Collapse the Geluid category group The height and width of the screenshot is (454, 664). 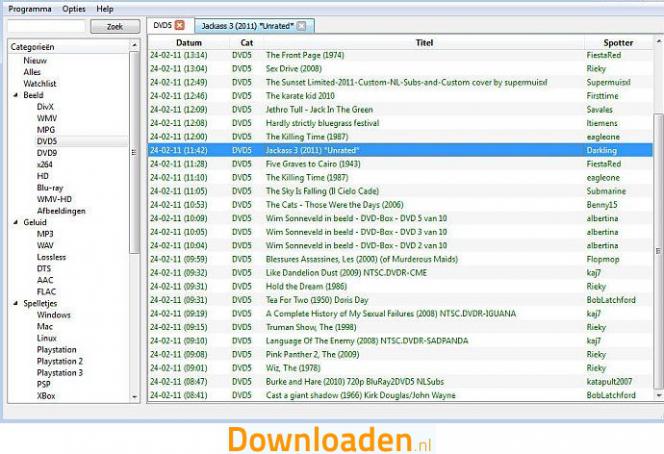(x=15, y=222)
